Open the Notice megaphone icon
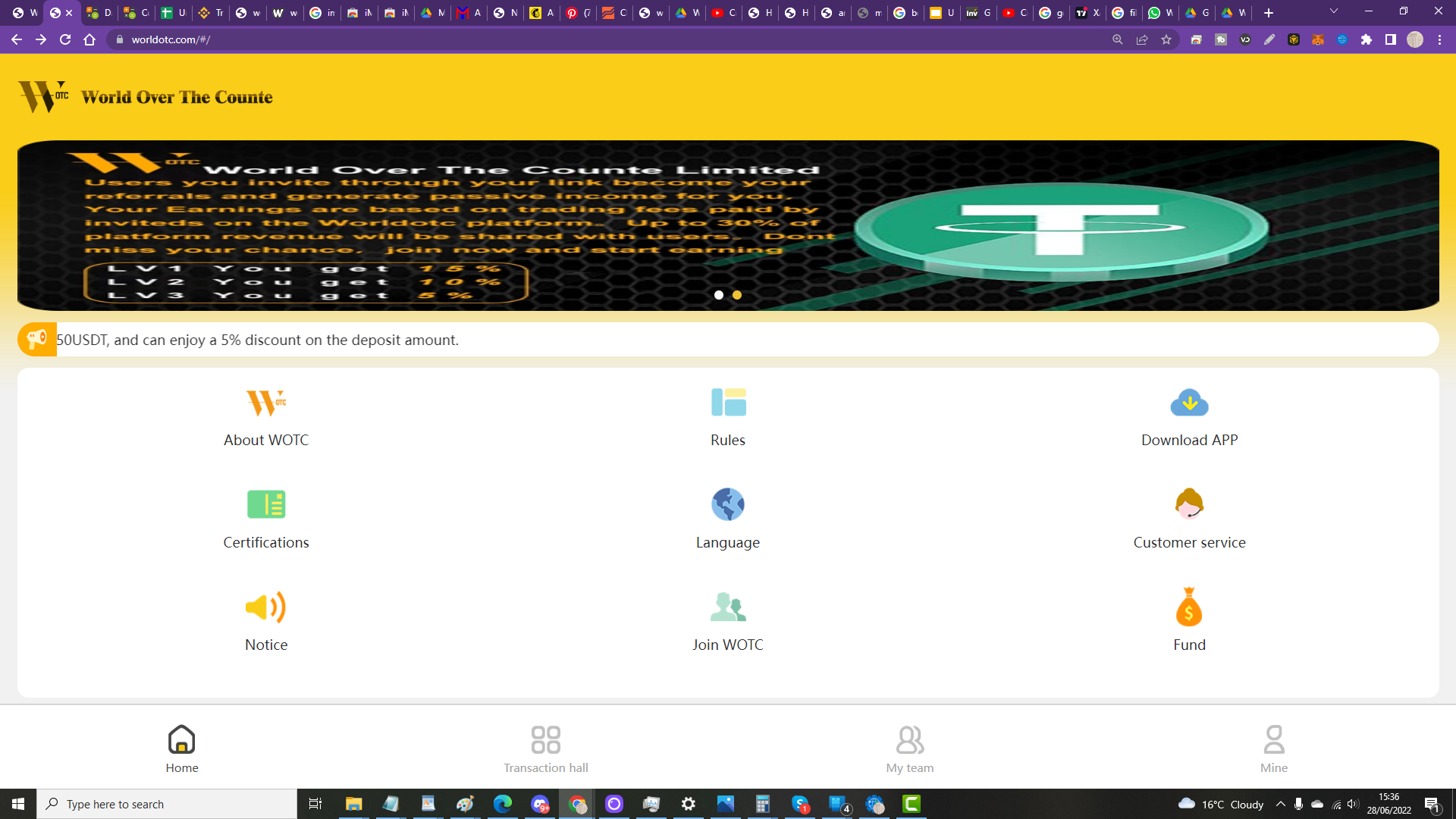1456x819 pixels. (x=266, y=607)
